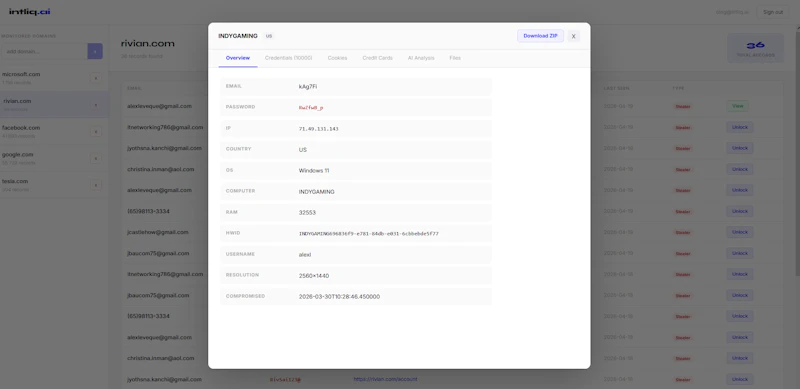Click the 36 total records card

click(x=755, y=48)
